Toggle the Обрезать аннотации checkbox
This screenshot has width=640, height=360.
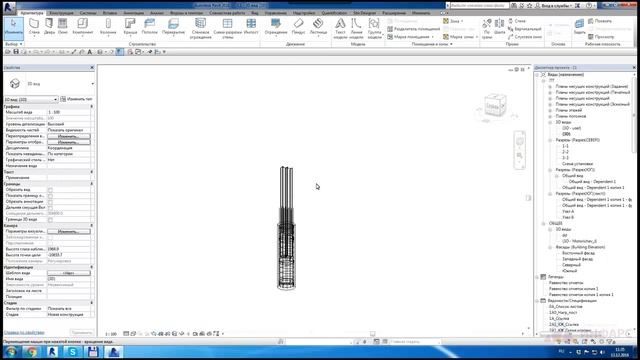click(x=50, y=202)
